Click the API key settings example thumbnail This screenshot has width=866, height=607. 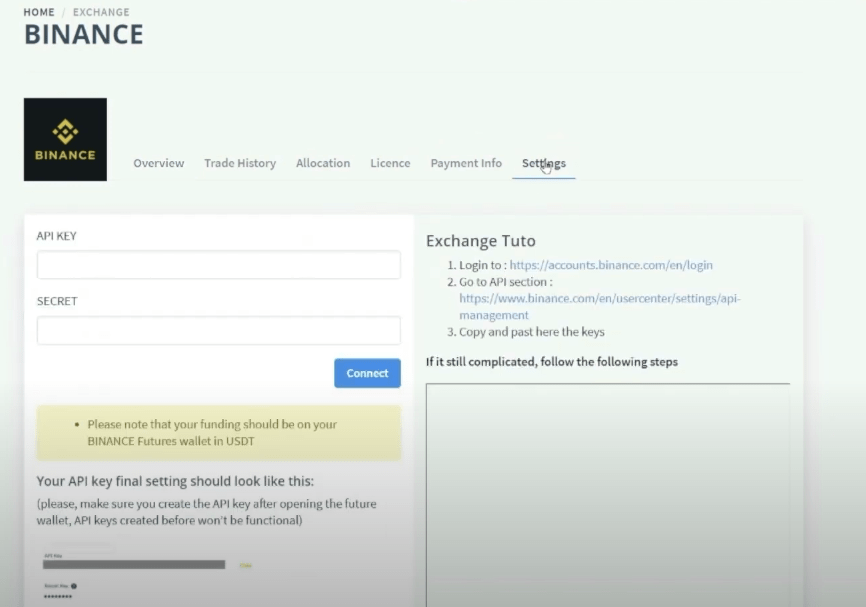tap(148, 576)
